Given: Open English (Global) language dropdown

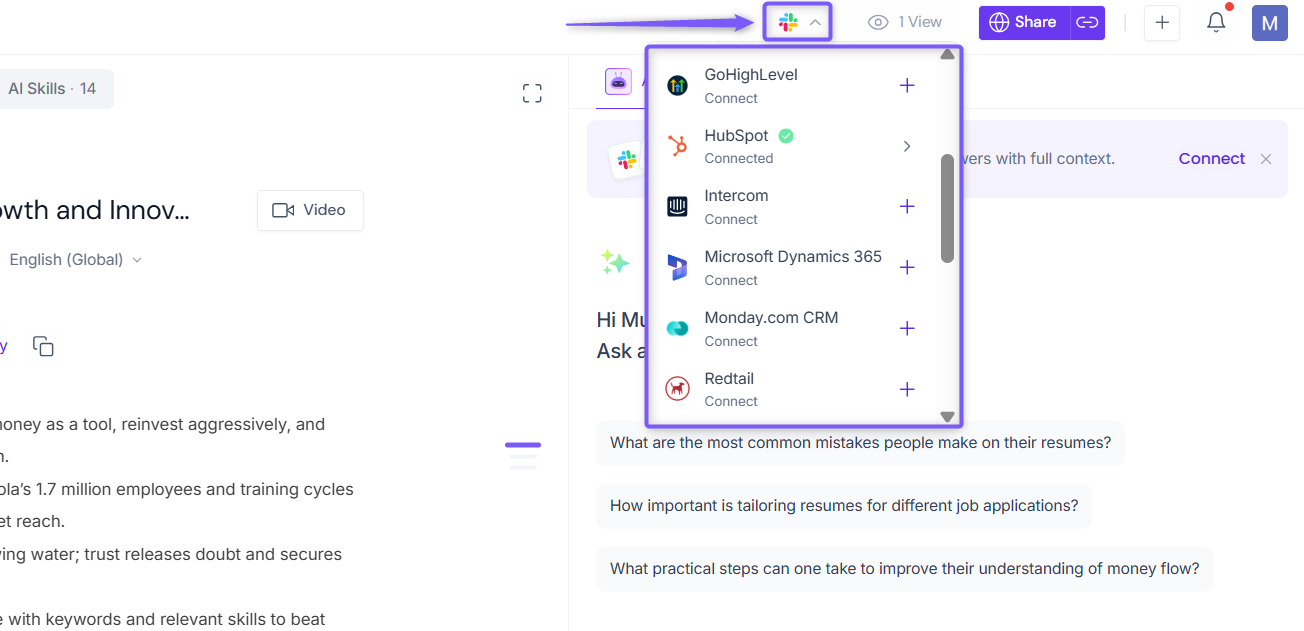Looking at the screenshot, I should [76, 259].
